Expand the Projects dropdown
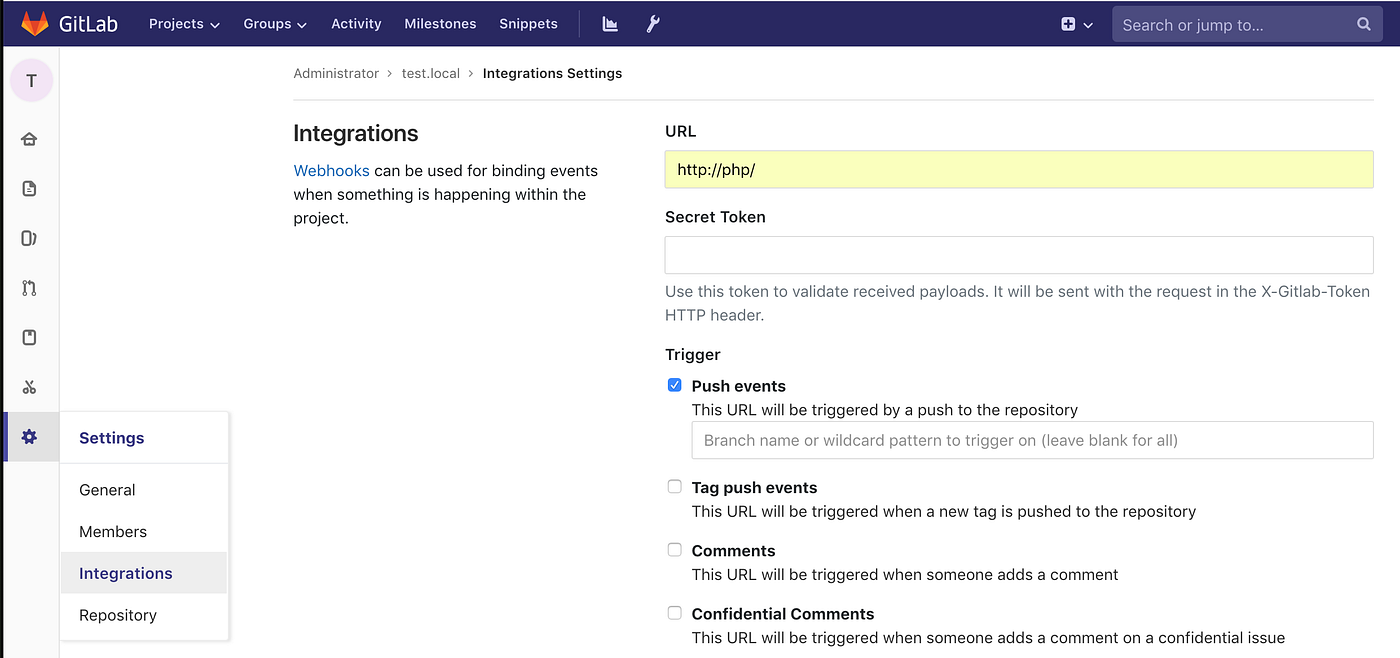This screenshot has width=1400, height=658. pyautogui.click(x=184, y=23)
